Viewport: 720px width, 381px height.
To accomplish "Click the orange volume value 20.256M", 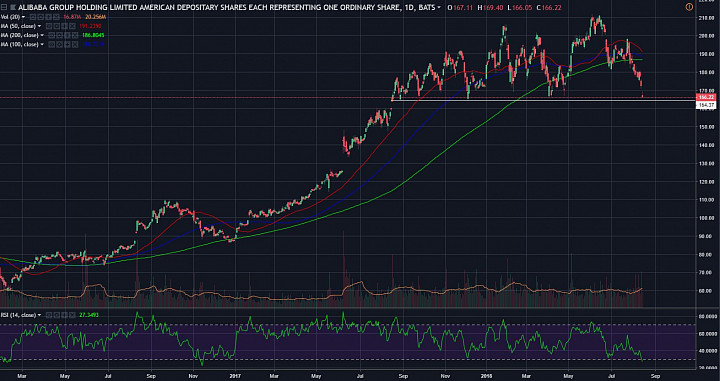I will [x=96, y=17].
